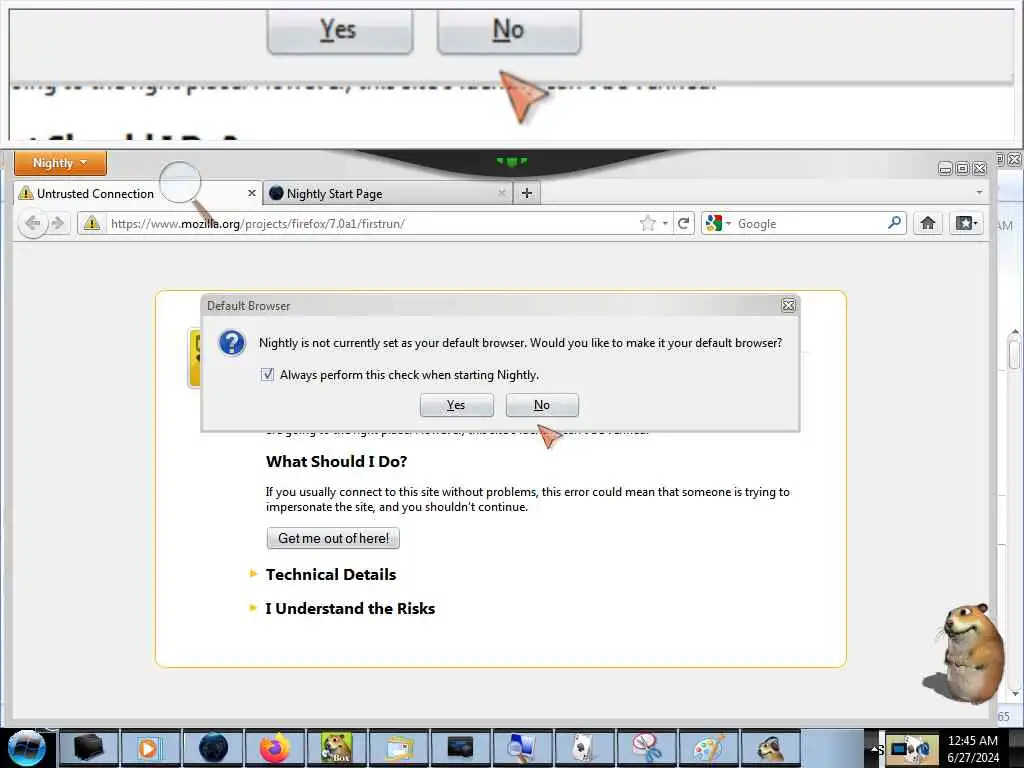Open the search engine selector dropdown arrow

click(728, 223)
